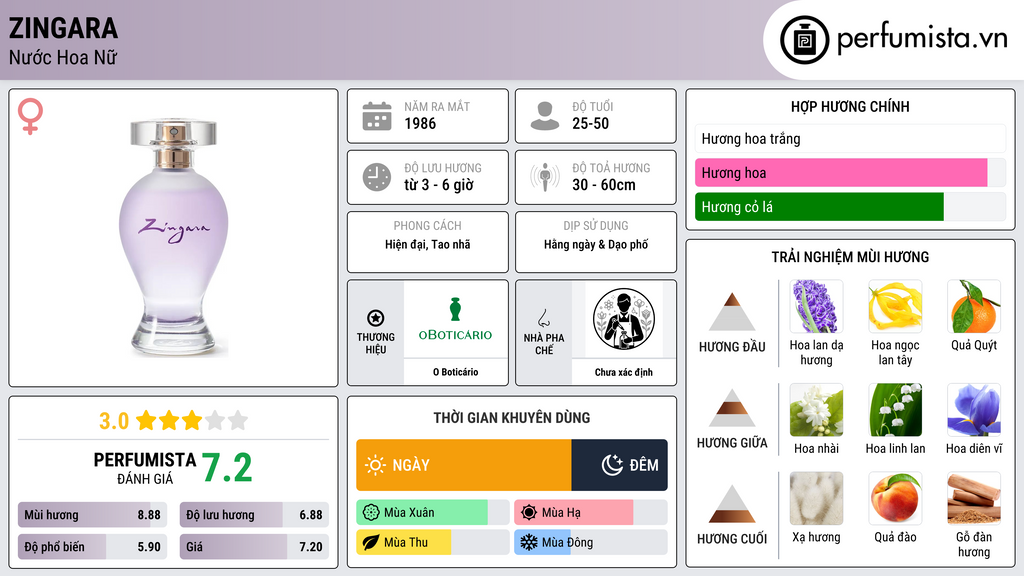
Task: Click the calendar icon beside Năm ra mắt
Action: coord(377,116)
